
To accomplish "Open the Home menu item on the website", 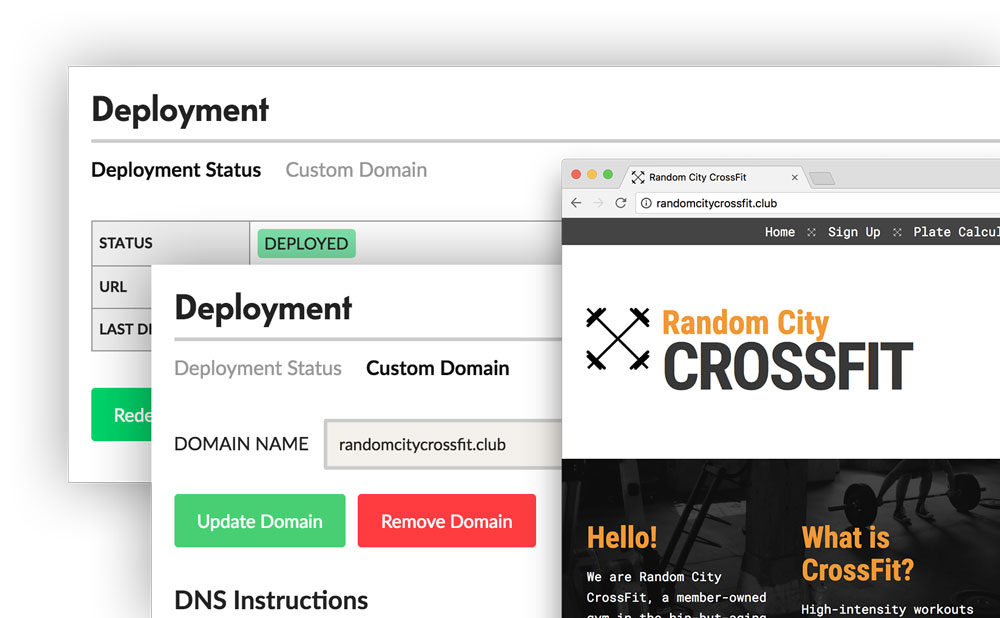I will coord(780,231).
